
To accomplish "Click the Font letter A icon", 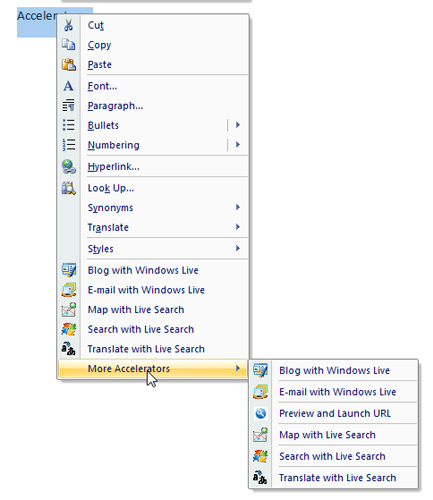I will [69, 86].
